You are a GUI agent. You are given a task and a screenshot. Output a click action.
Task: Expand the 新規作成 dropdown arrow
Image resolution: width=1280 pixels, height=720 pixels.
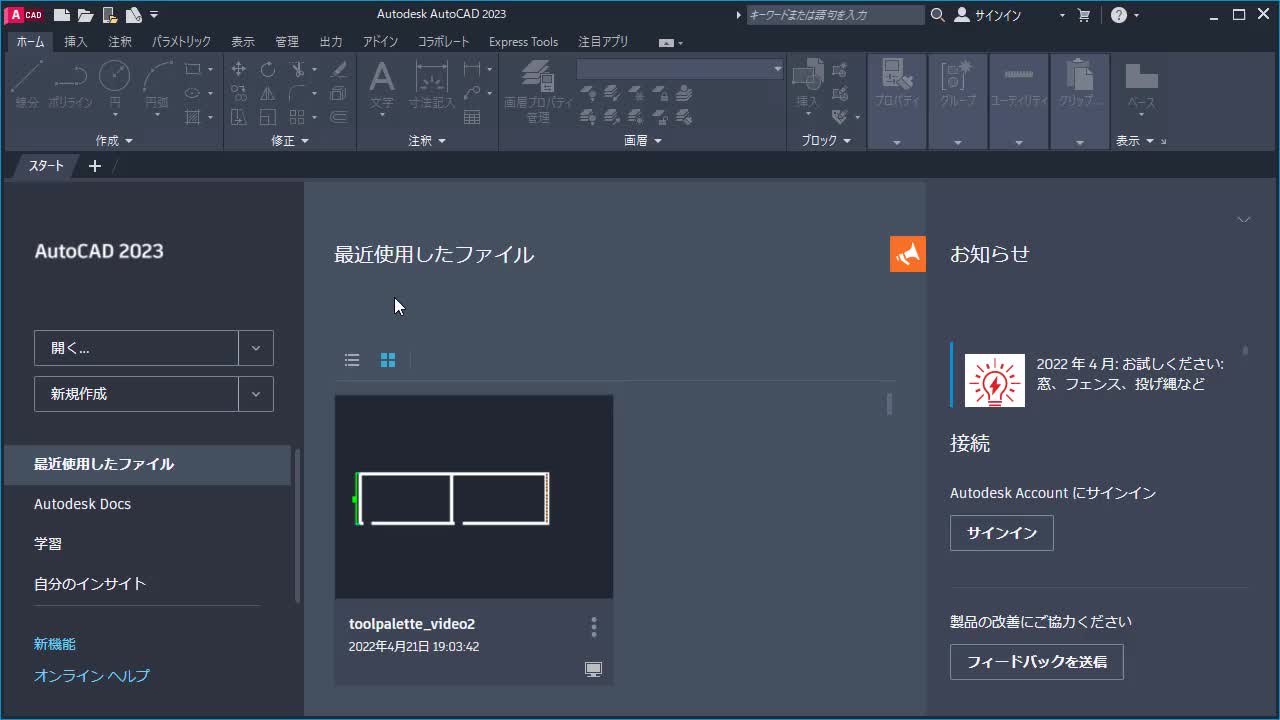256,394
